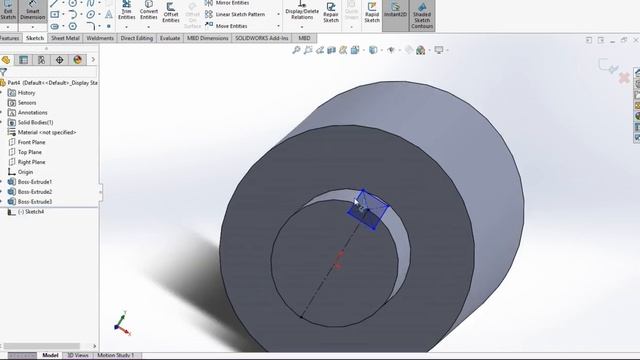The height and width of the screenshot is (360, 640).
Task: Open Display Style cube icon
Action: click(x=373, y=50)
